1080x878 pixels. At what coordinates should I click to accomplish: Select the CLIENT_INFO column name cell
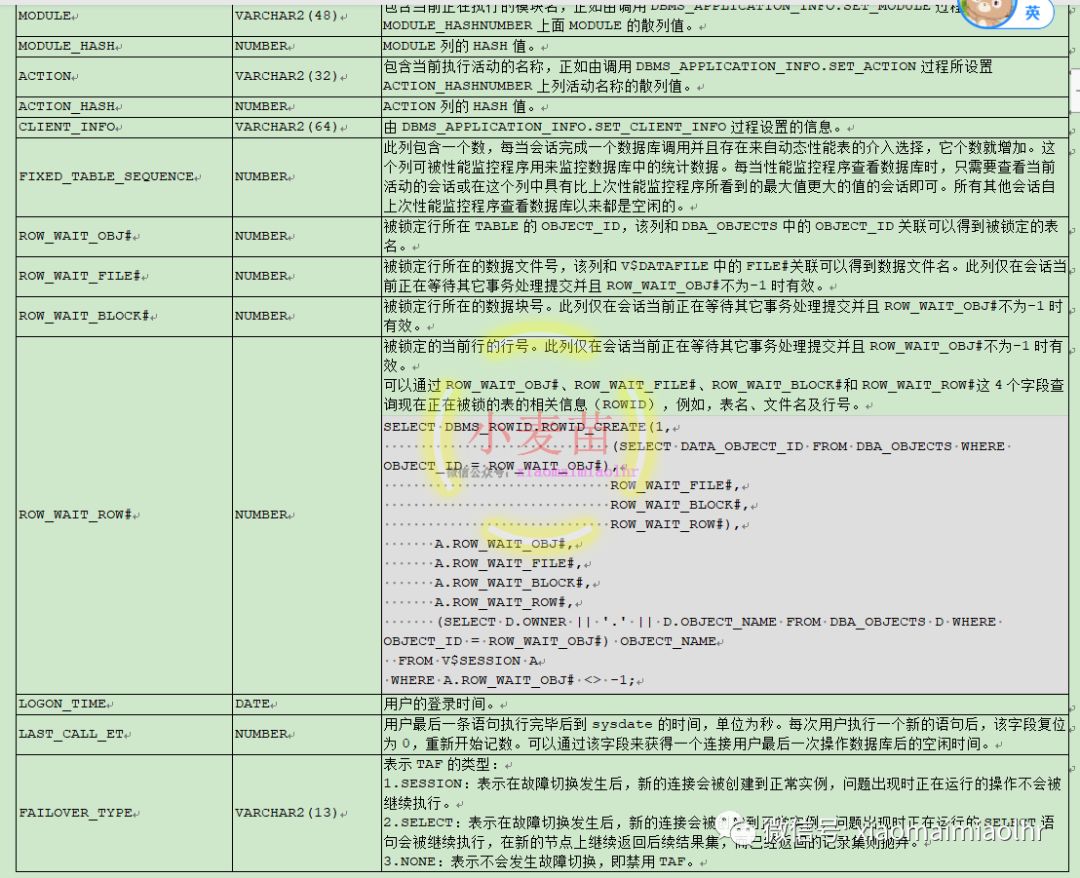pos(124,127)
